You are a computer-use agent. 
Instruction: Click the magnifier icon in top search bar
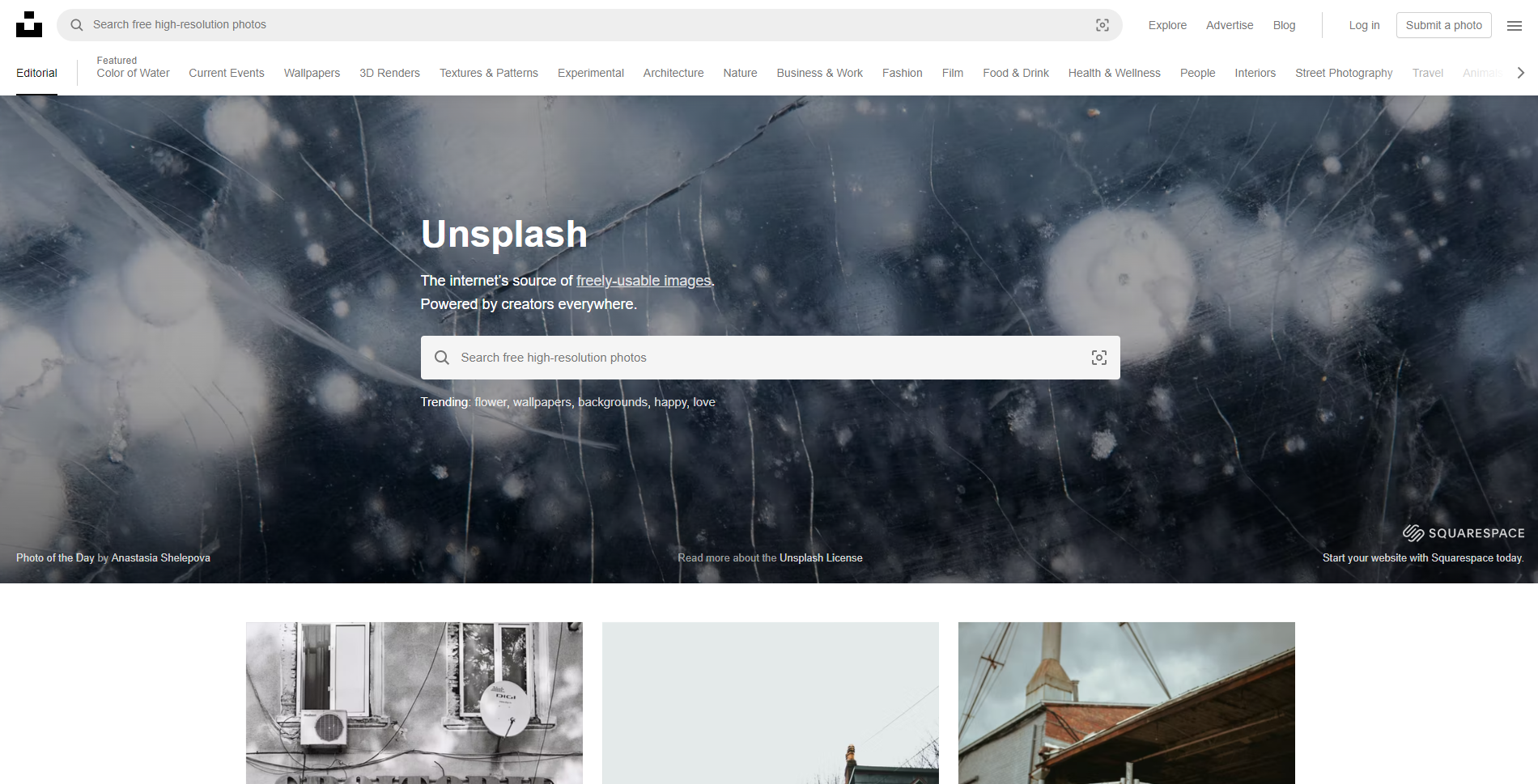pyautogui.click(x=77, y=25)
